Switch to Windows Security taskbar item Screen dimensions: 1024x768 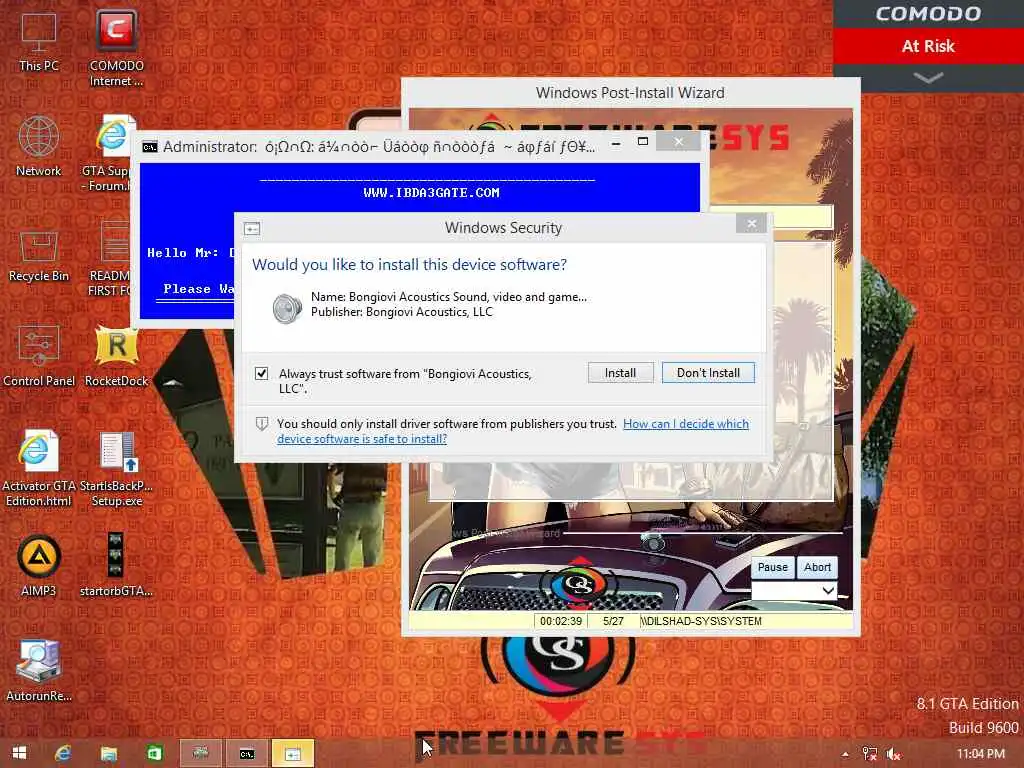tap(293, 753)
